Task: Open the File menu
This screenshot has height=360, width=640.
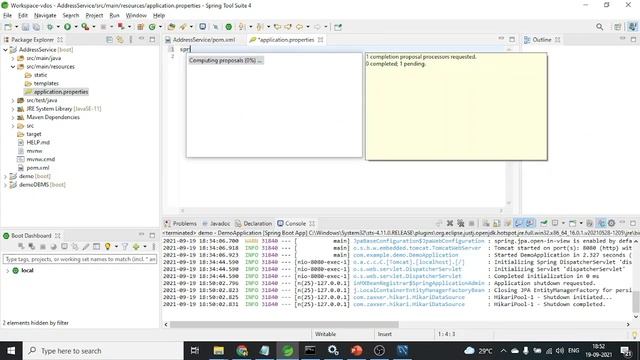Action: tap(7, 16)
